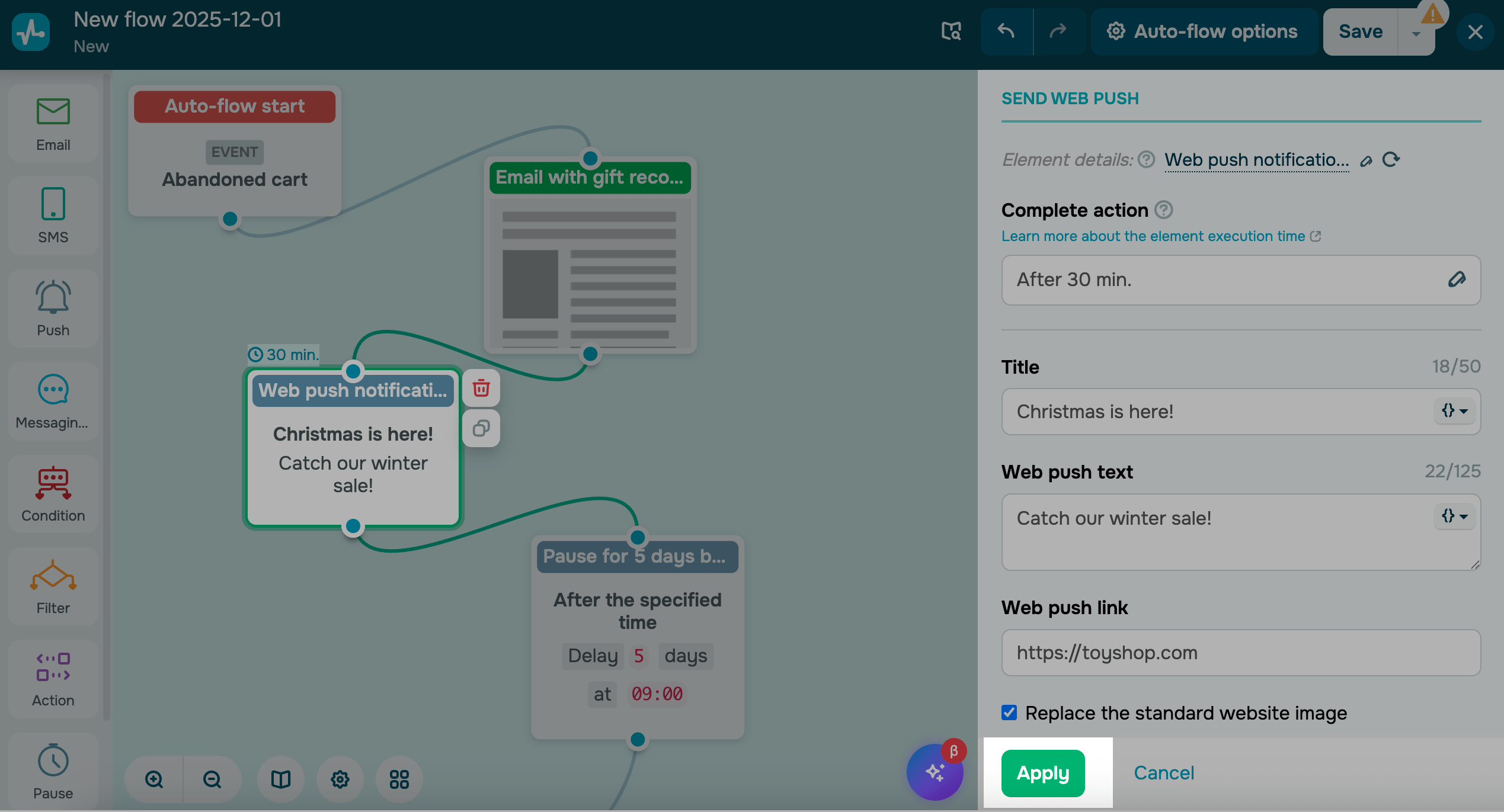Viewport: 1504px width, 812px height.
Task: Expand the Save button dropdown arrow
Action: [x=1416, y=34]
